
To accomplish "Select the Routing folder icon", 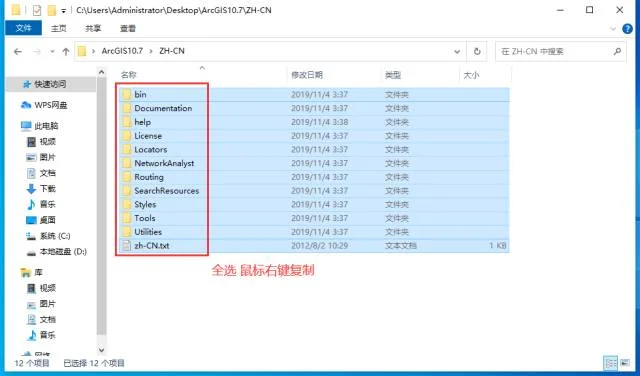I will [x=127, y=177].
